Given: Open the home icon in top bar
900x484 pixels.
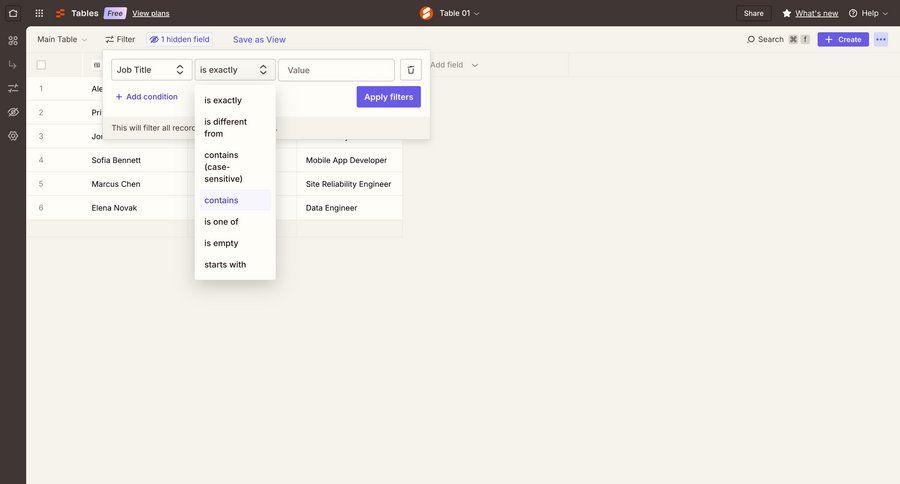Looking at the screenshot, I should (x=13, y=13).
